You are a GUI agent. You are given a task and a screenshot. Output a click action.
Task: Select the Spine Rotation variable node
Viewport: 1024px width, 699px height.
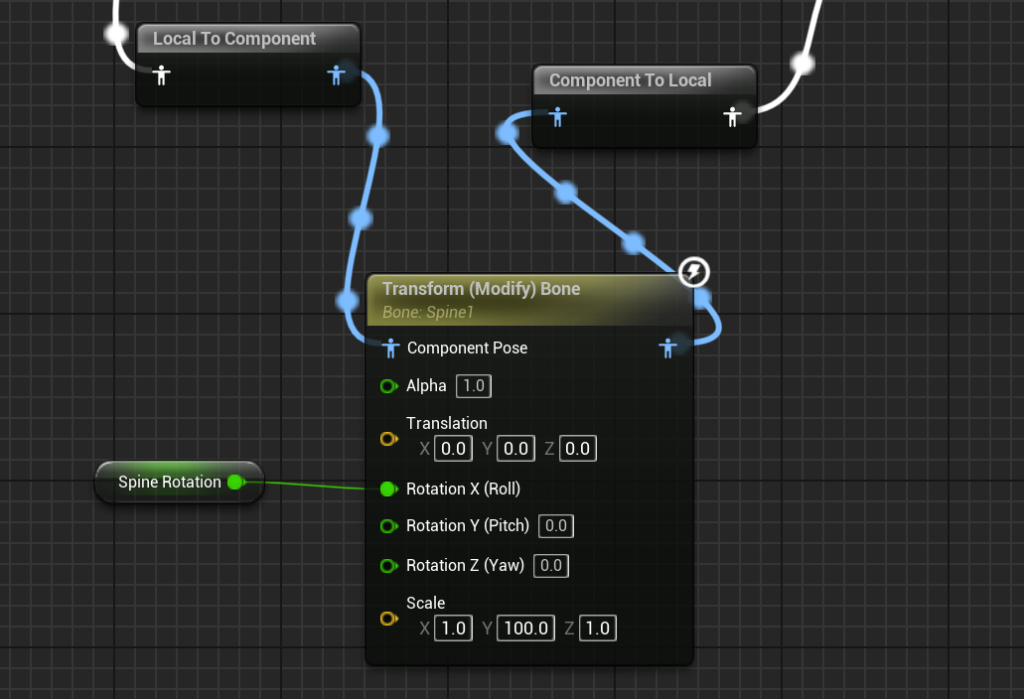(169, 483)
